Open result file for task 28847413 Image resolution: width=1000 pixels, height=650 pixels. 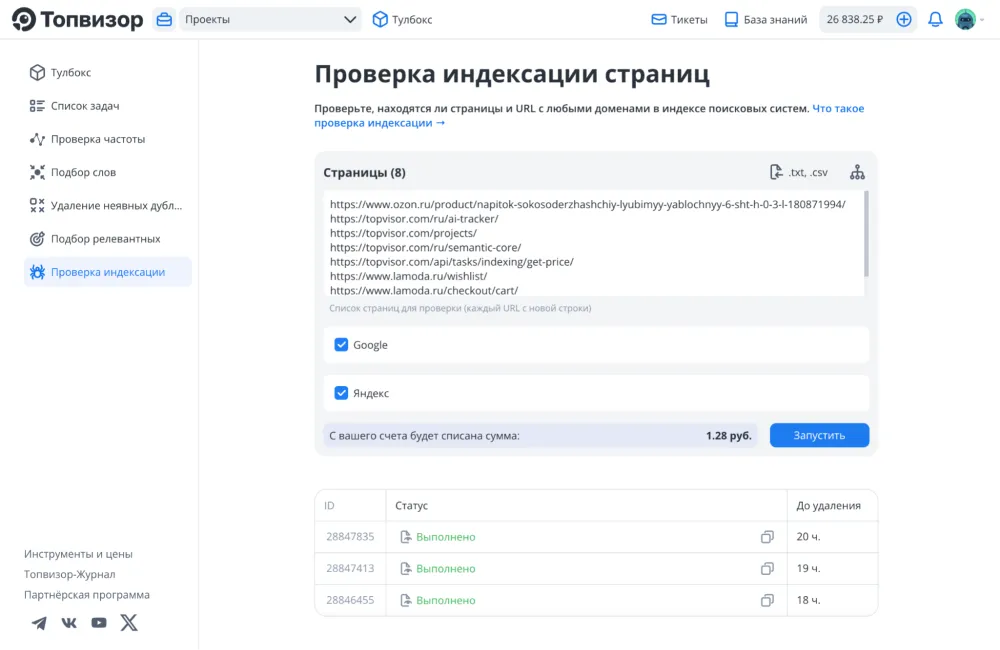point(406,568)
